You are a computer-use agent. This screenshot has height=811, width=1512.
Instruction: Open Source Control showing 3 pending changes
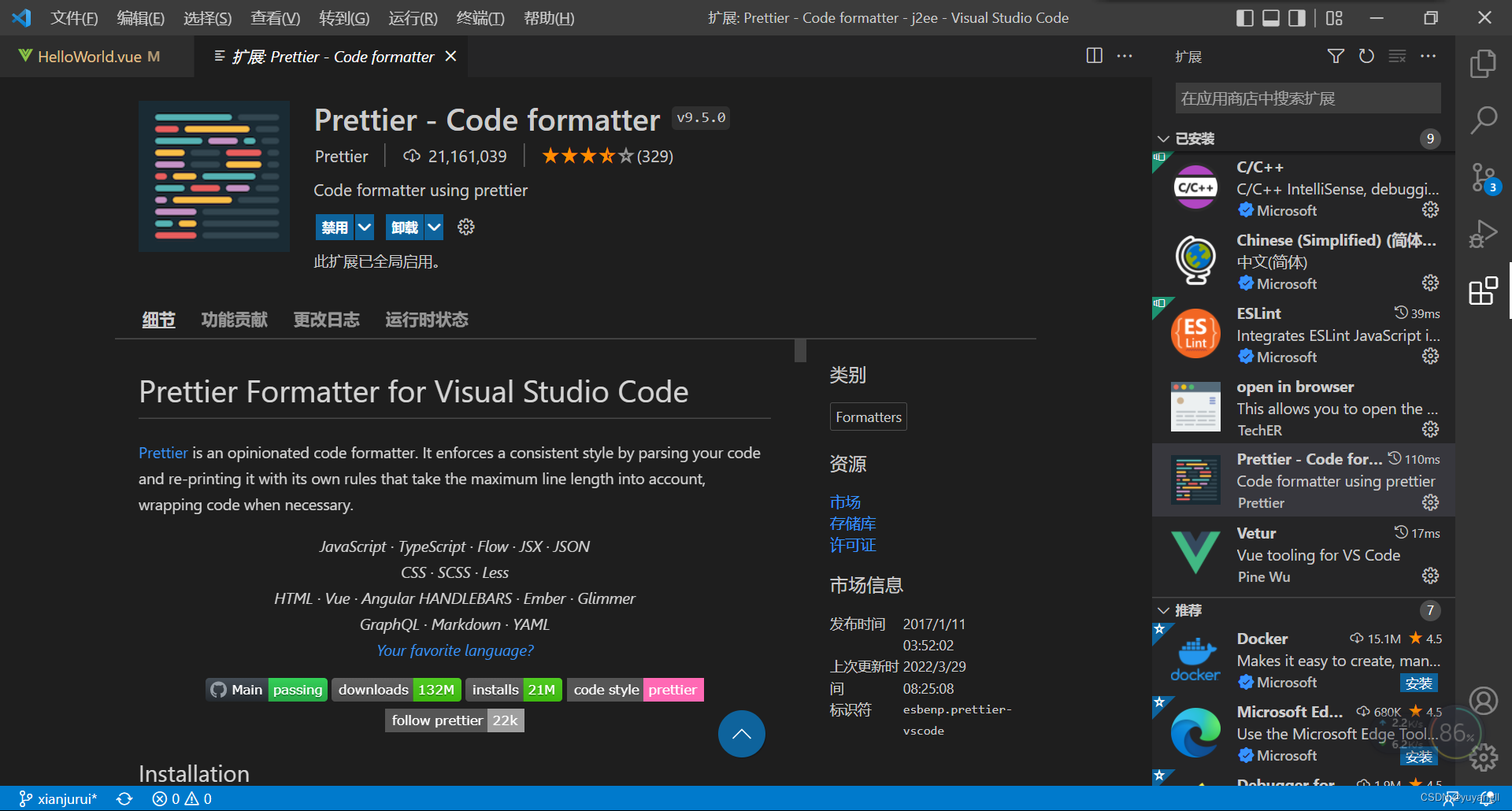(1484, 178)
